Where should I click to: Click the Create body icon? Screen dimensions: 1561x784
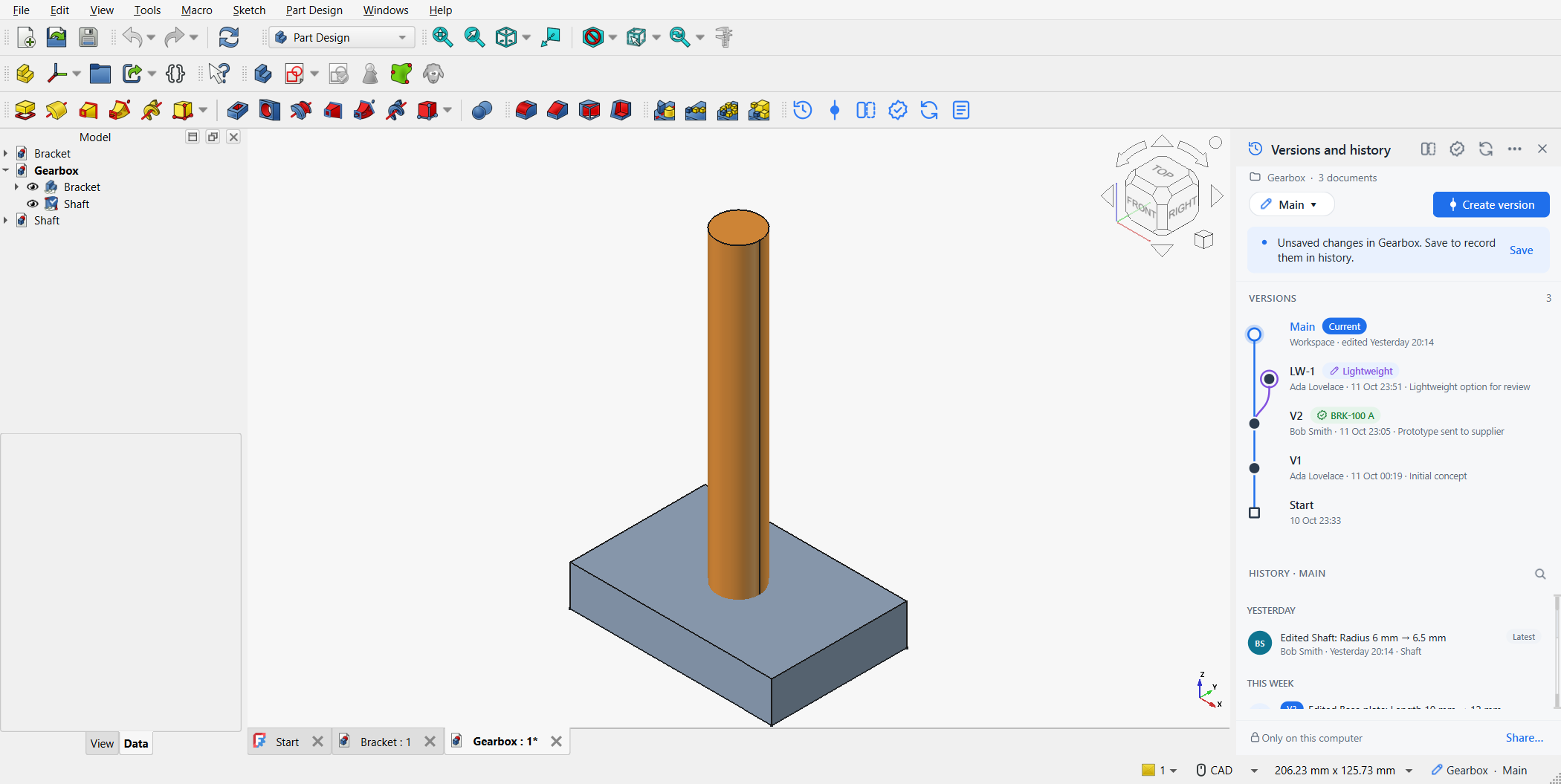(x=262, y=74)
